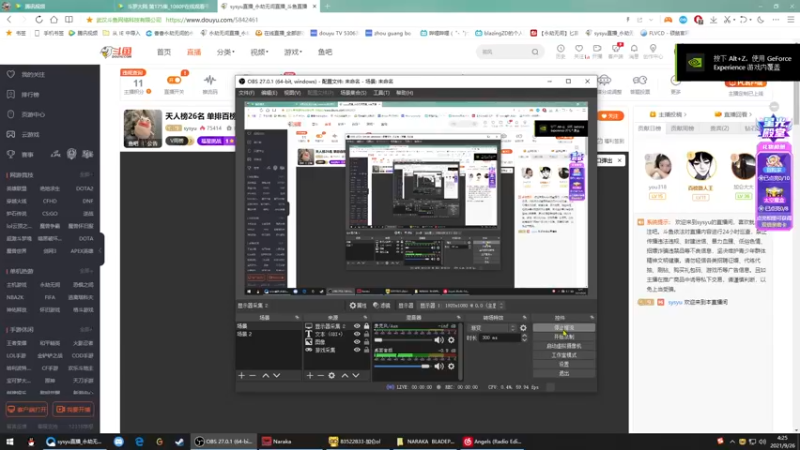Image resolution: width=800 pixels, height=450 pixels.
Task: Toggle visibility of game capture source
Action: (x=357, y=350)
